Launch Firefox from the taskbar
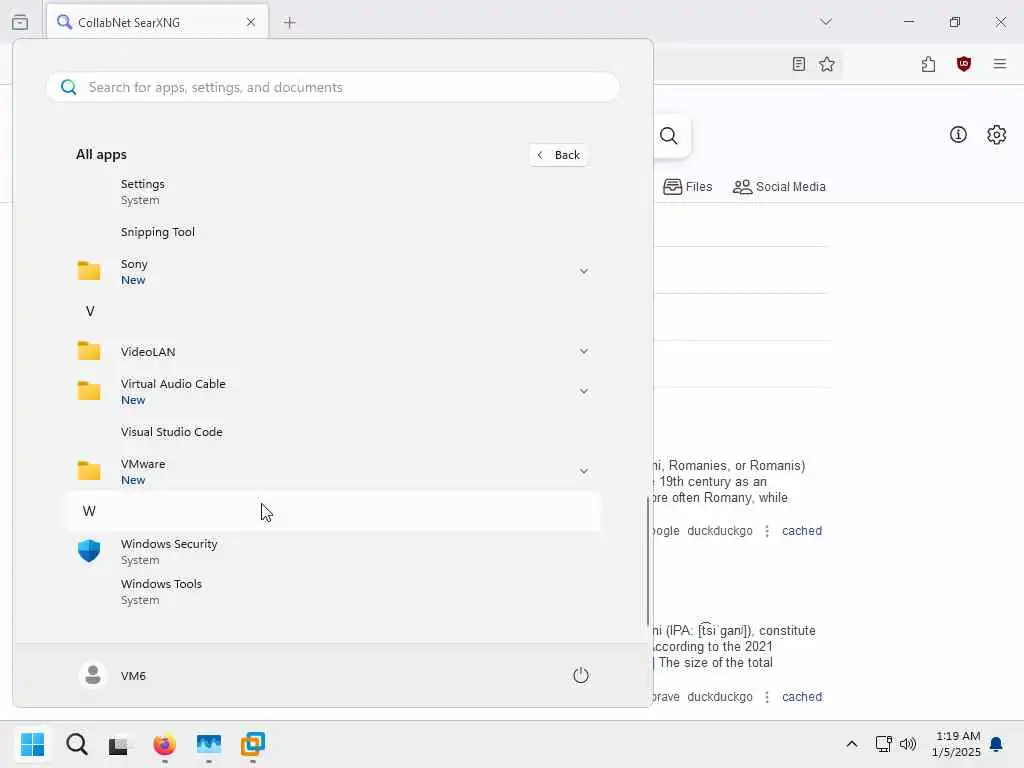1024x768 pixels. tap(165, 744)
